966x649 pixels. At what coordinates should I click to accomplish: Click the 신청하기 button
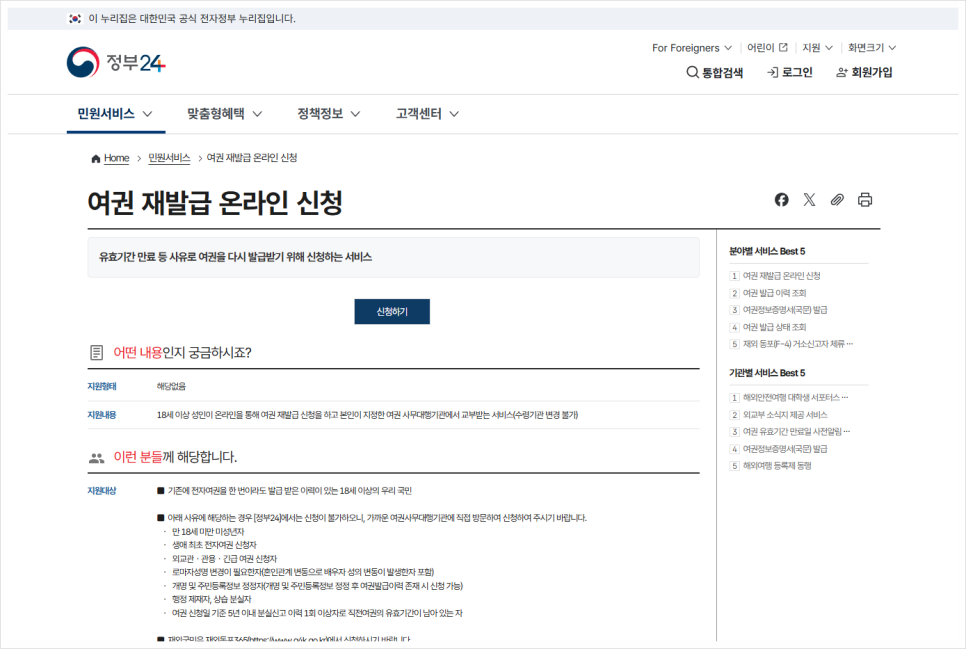point(391,311)
